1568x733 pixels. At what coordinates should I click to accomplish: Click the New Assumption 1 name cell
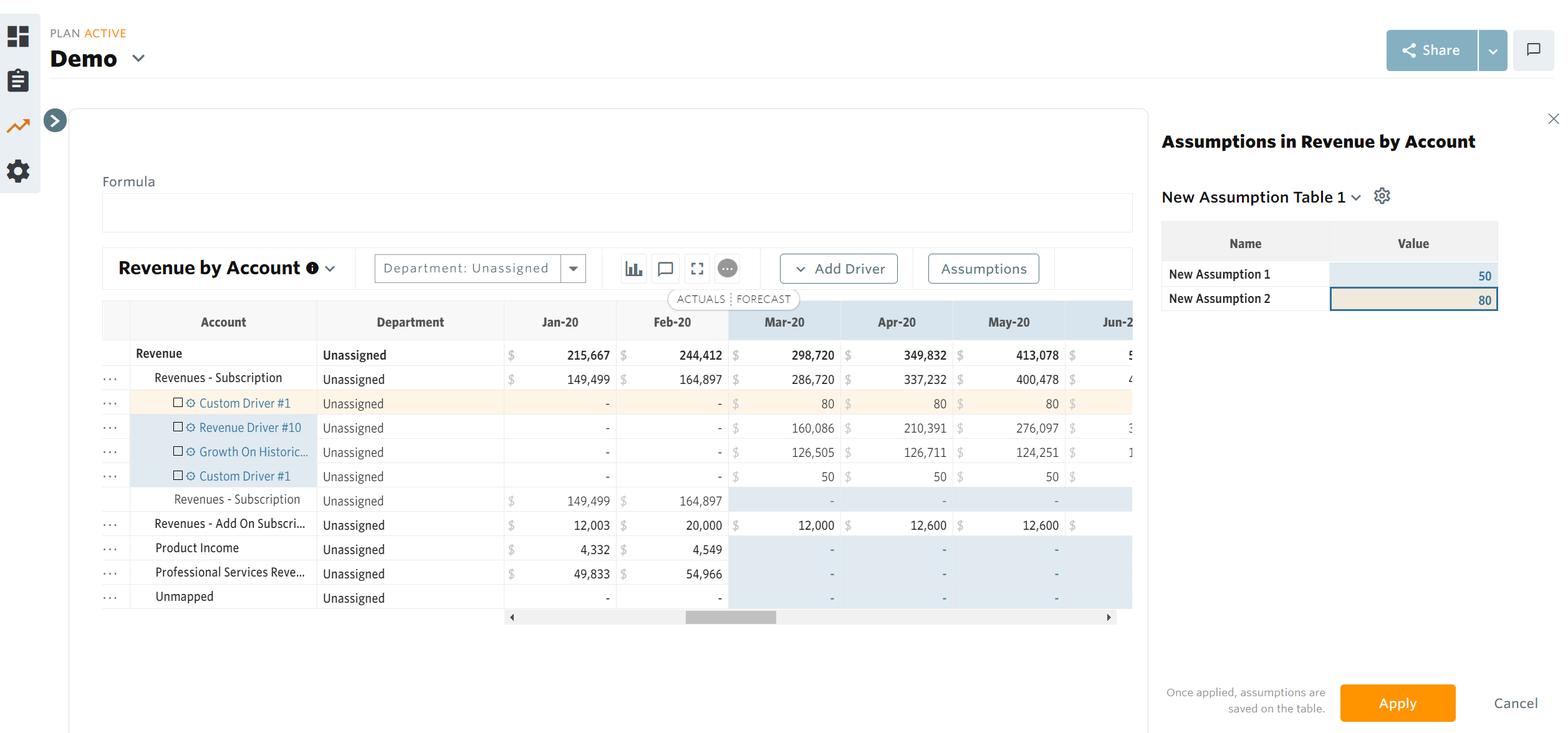pos(1245,274)
